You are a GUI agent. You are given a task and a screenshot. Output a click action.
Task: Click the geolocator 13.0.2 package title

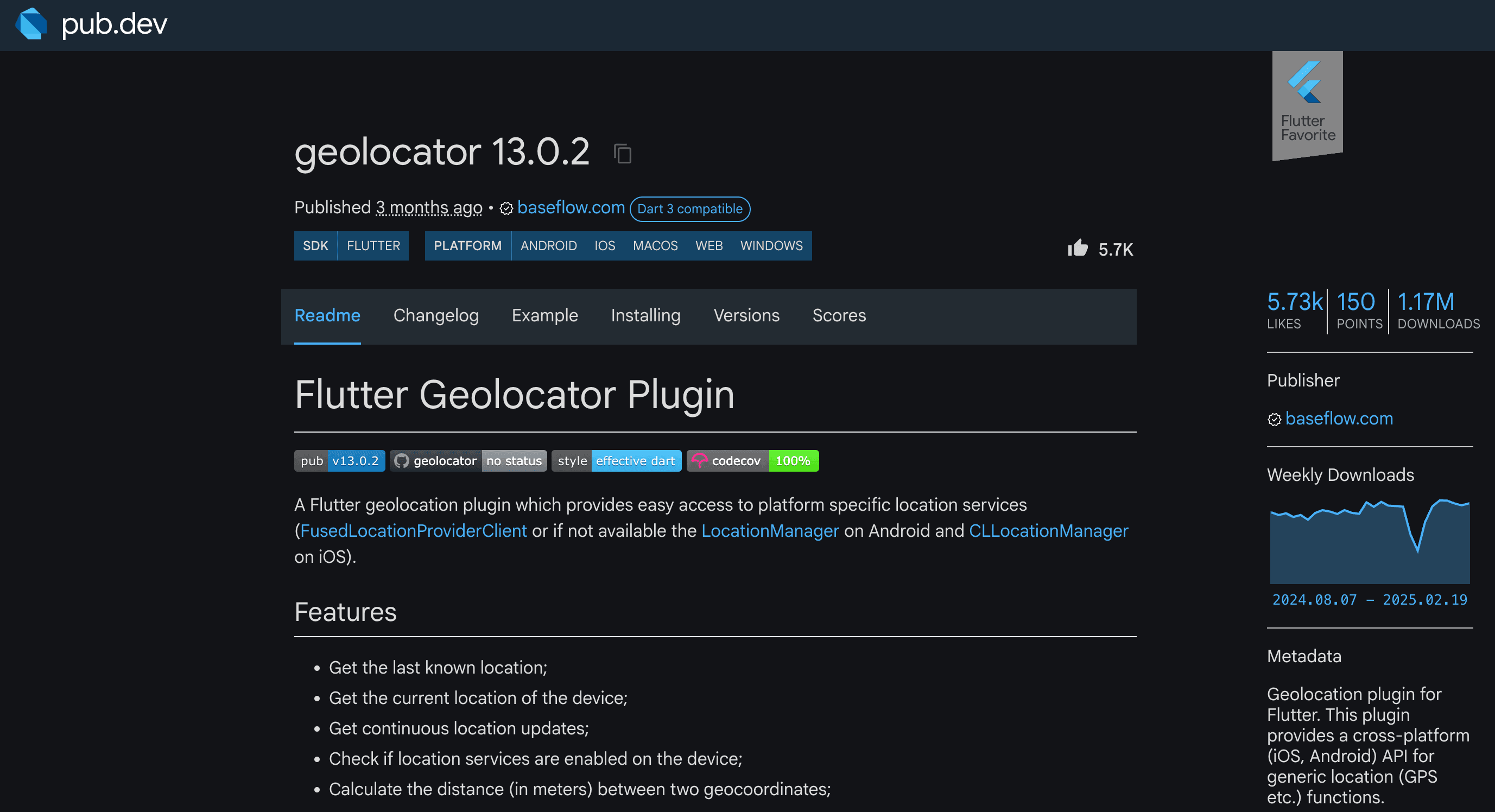point(442,152)
